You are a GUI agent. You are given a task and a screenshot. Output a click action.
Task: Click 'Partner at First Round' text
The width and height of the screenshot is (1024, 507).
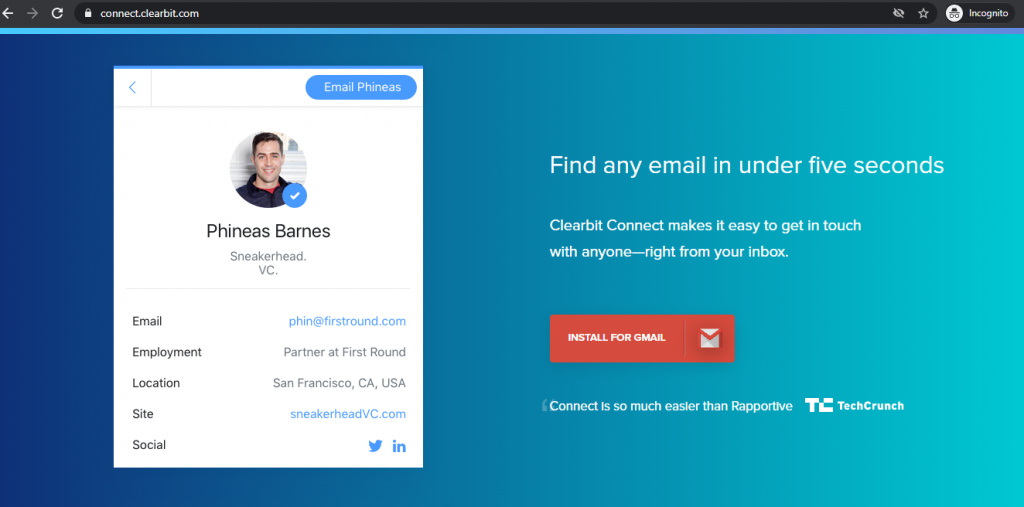tap(345, 352)
